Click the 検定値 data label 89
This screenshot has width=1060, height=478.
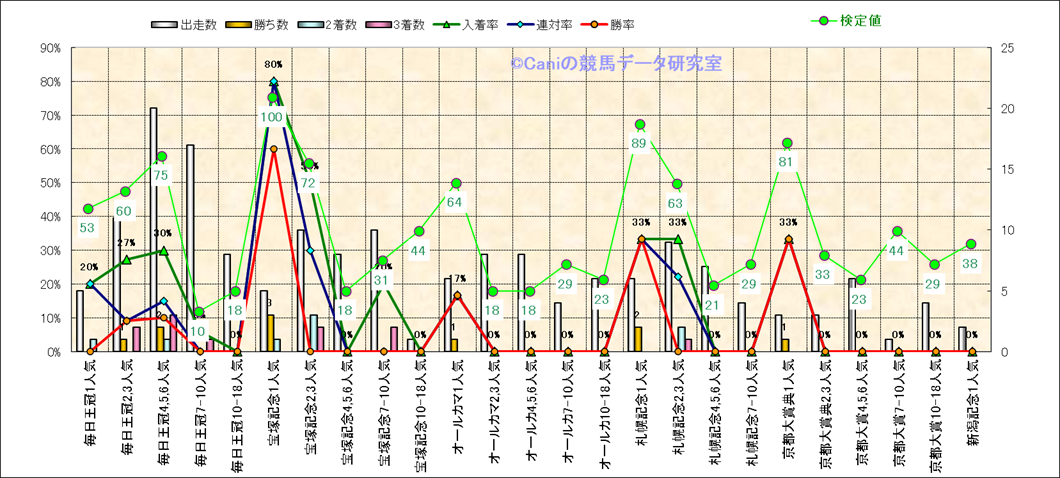point(640,144)
